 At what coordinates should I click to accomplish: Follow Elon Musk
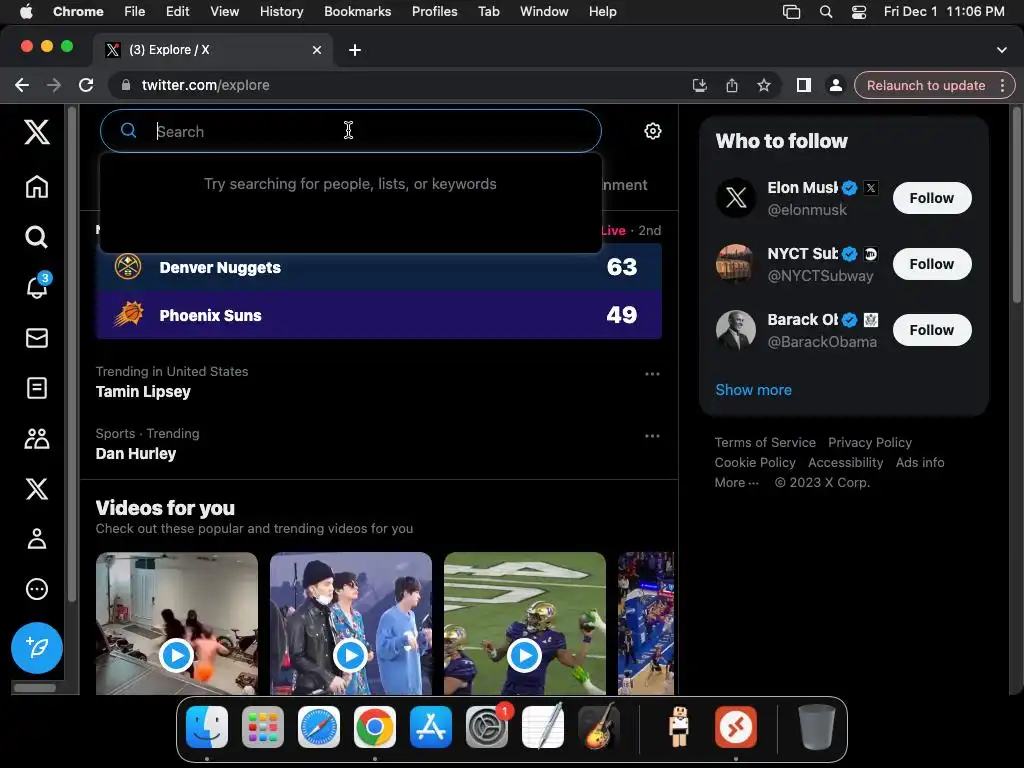[x=932, y=198]
